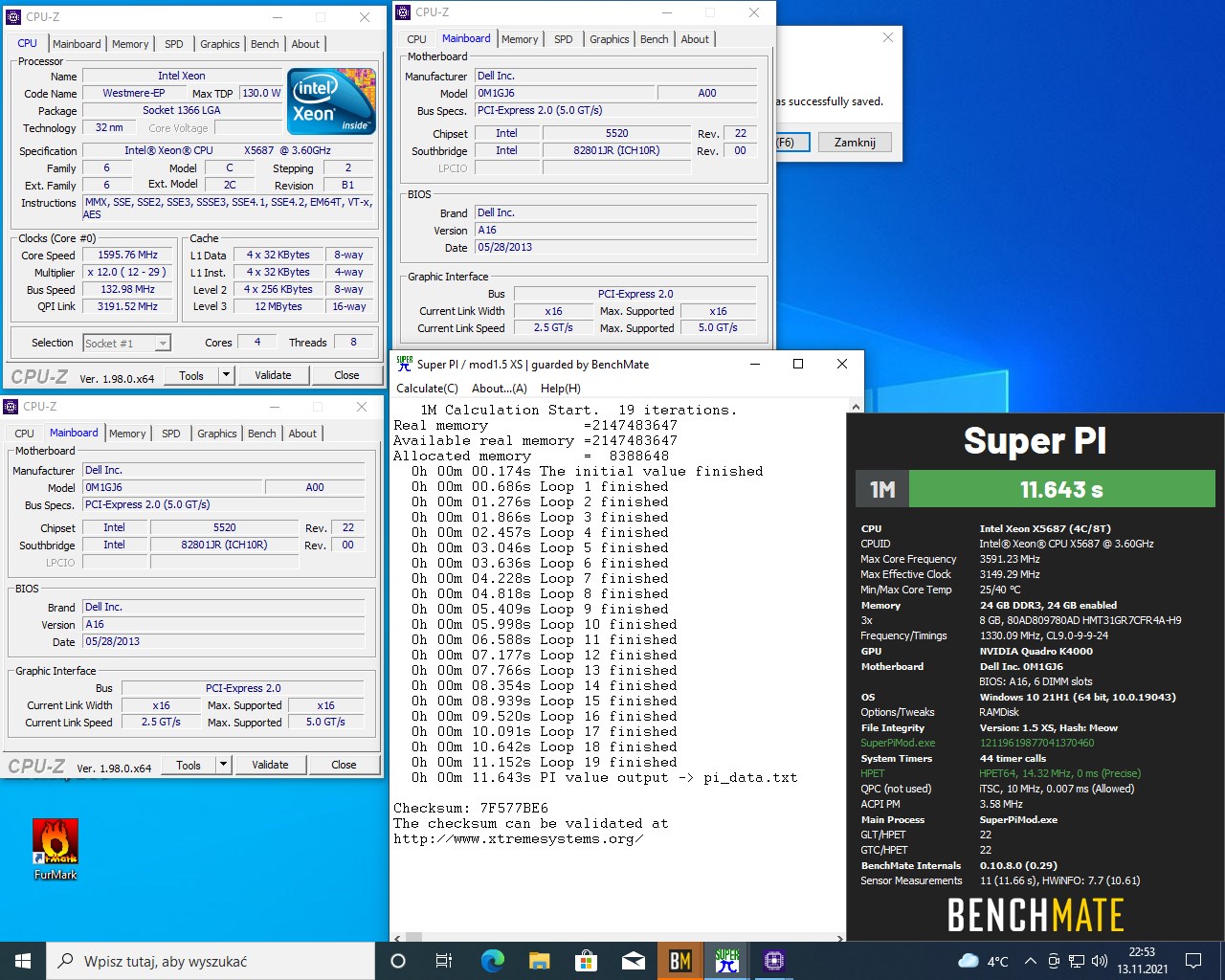
Task: Open Microsoft Store from the taskbar
Action: coord(586,961)
